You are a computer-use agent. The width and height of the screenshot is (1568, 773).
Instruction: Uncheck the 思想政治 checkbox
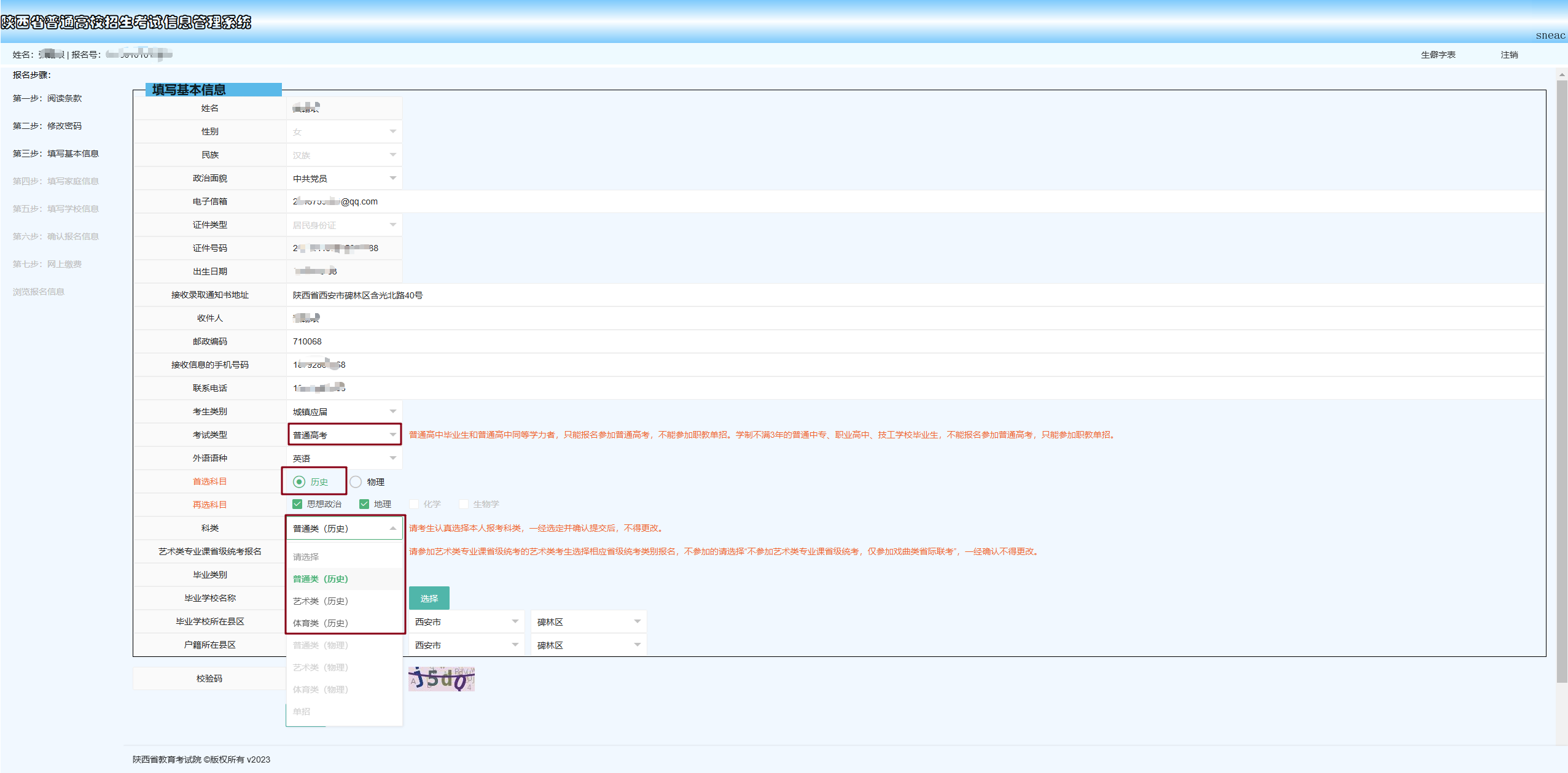[297, 504]
